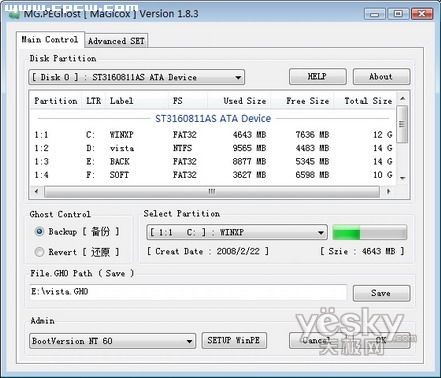This screenshot has width=441, height=378.
Task: Click the Save button
Action: 381,293
